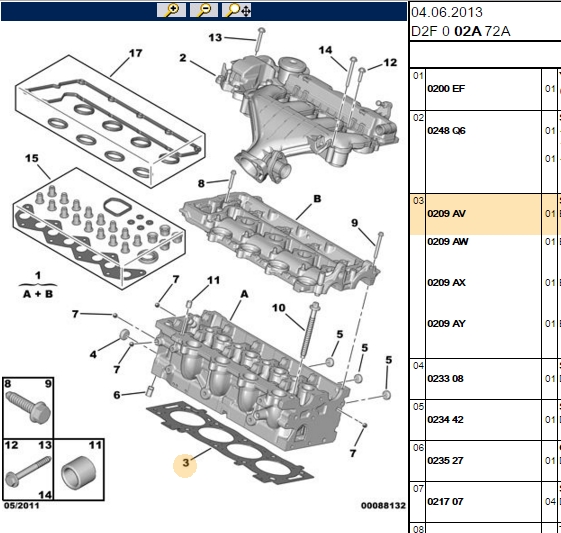Click bolt thumbnail labeled 8 and 9
561x533 pixels.
click(28, 408)
